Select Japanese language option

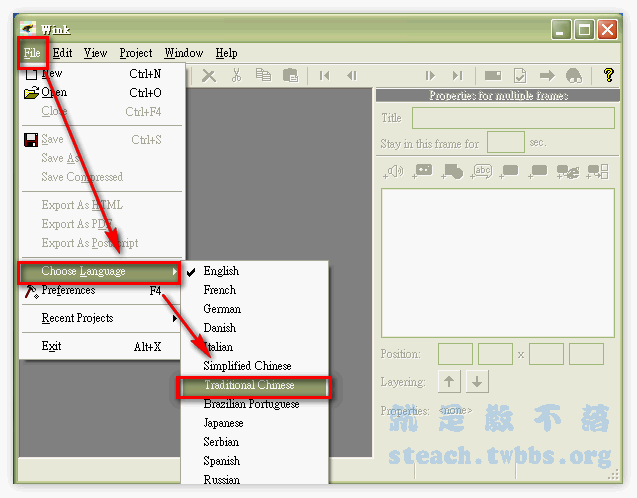coord(254,423)
